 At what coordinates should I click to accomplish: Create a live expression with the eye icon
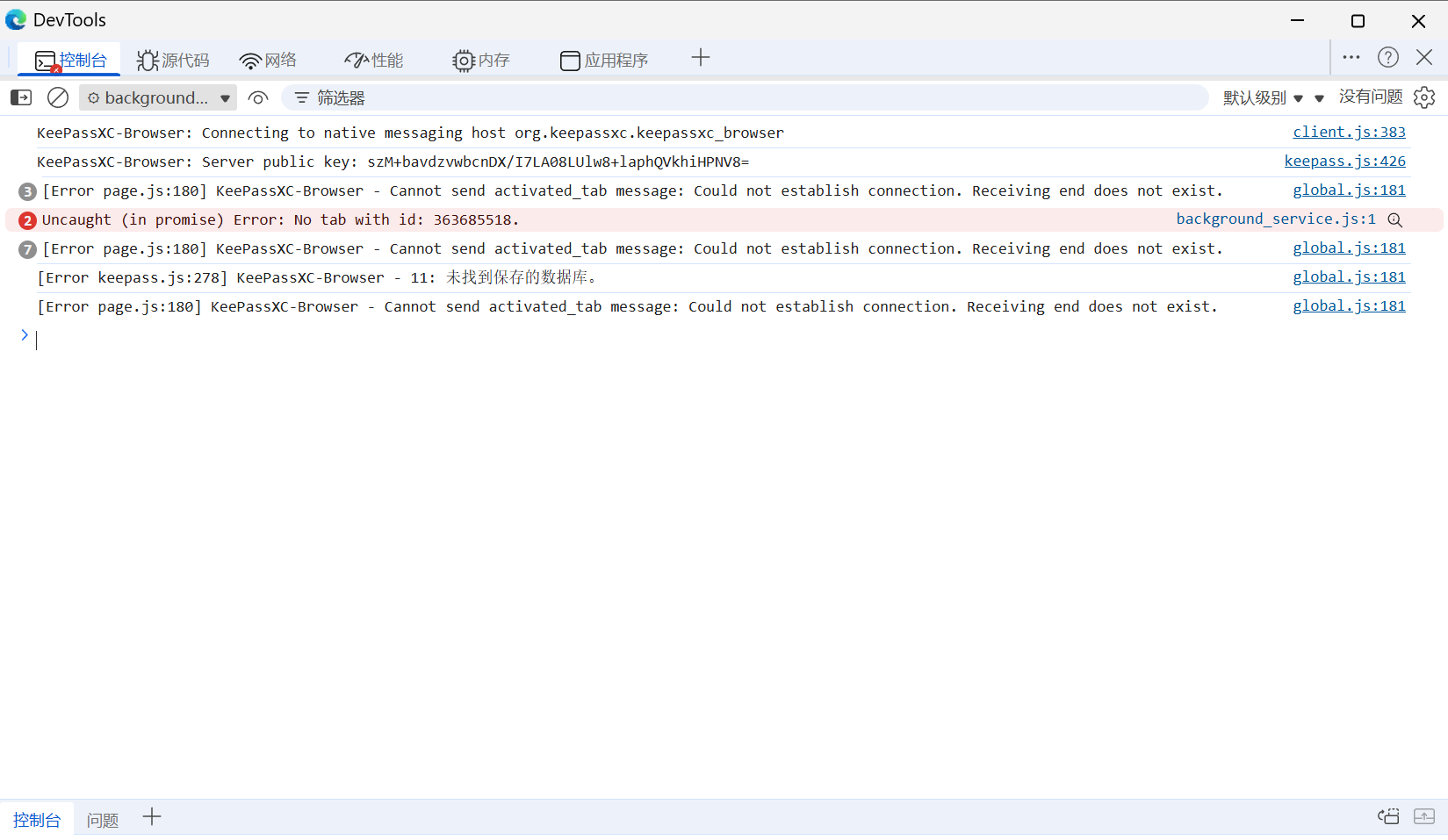coord(257,97)
